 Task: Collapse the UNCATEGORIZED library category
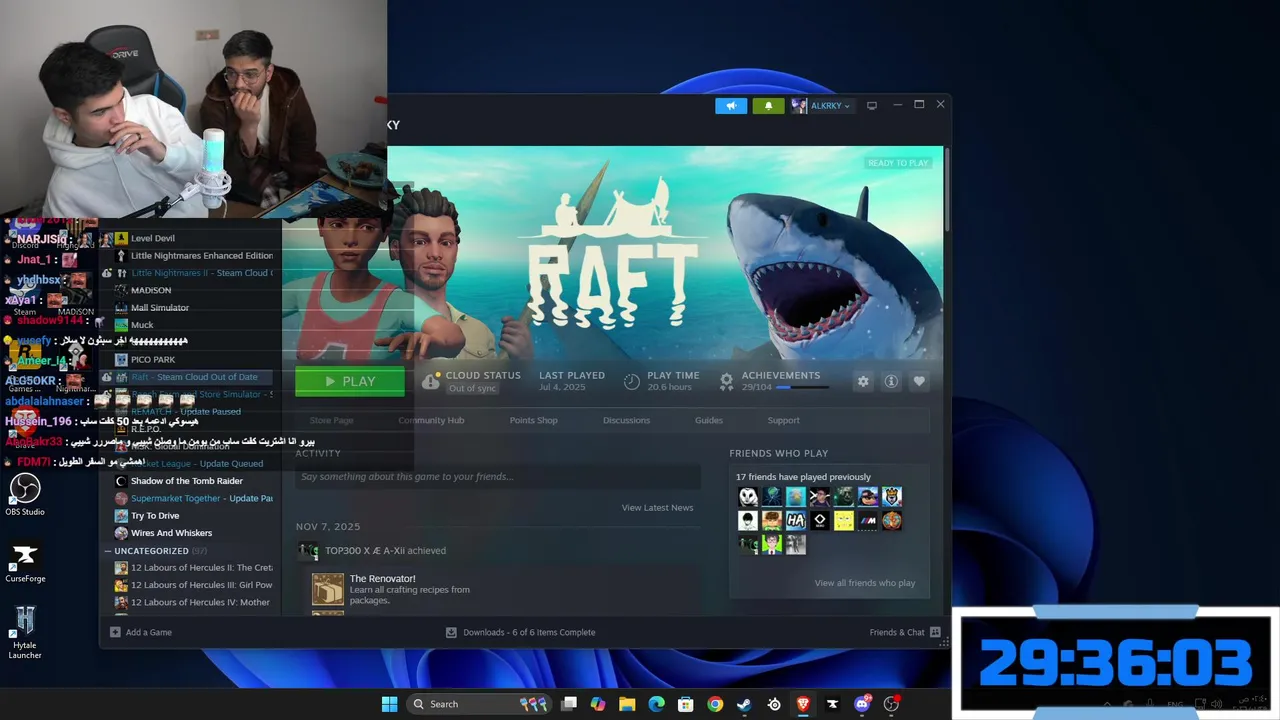(107, 551)
